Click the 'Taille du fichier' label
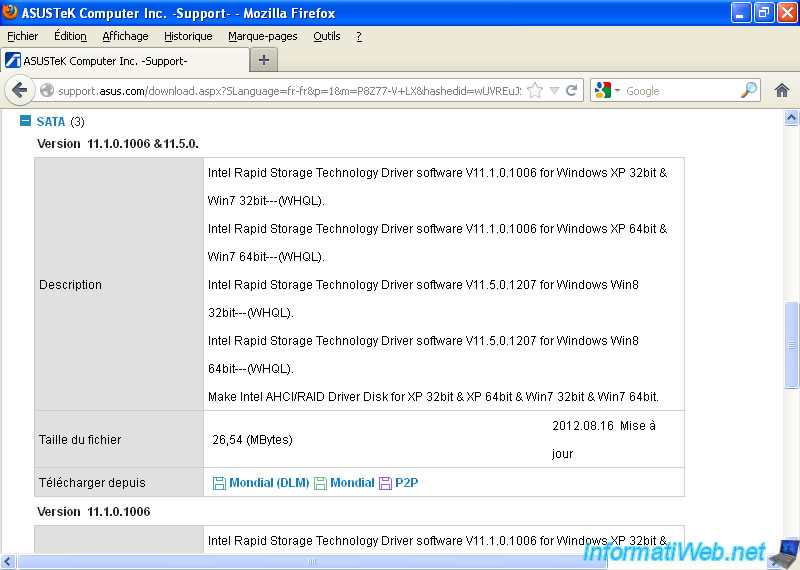Screen dimensions: 800x570 coord(80,440)
